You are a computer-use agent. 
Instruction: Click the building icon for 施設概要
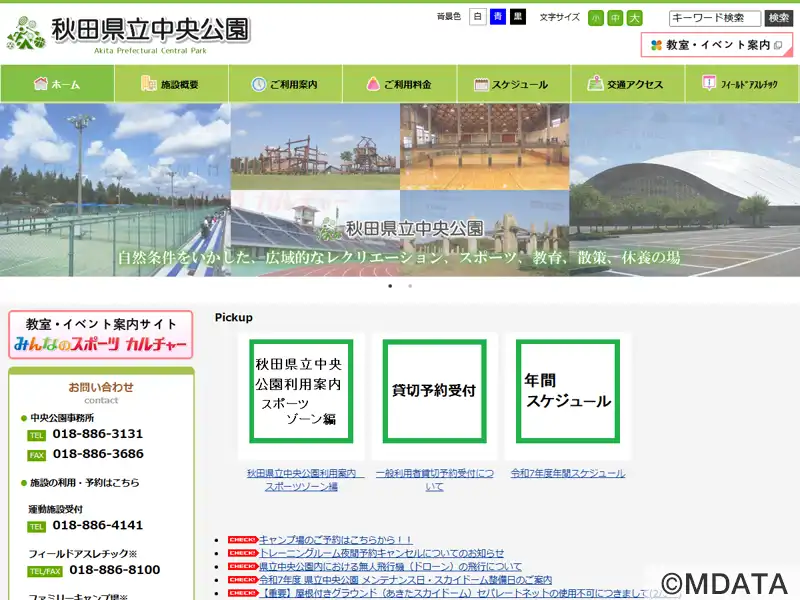(x=148, y=83)
